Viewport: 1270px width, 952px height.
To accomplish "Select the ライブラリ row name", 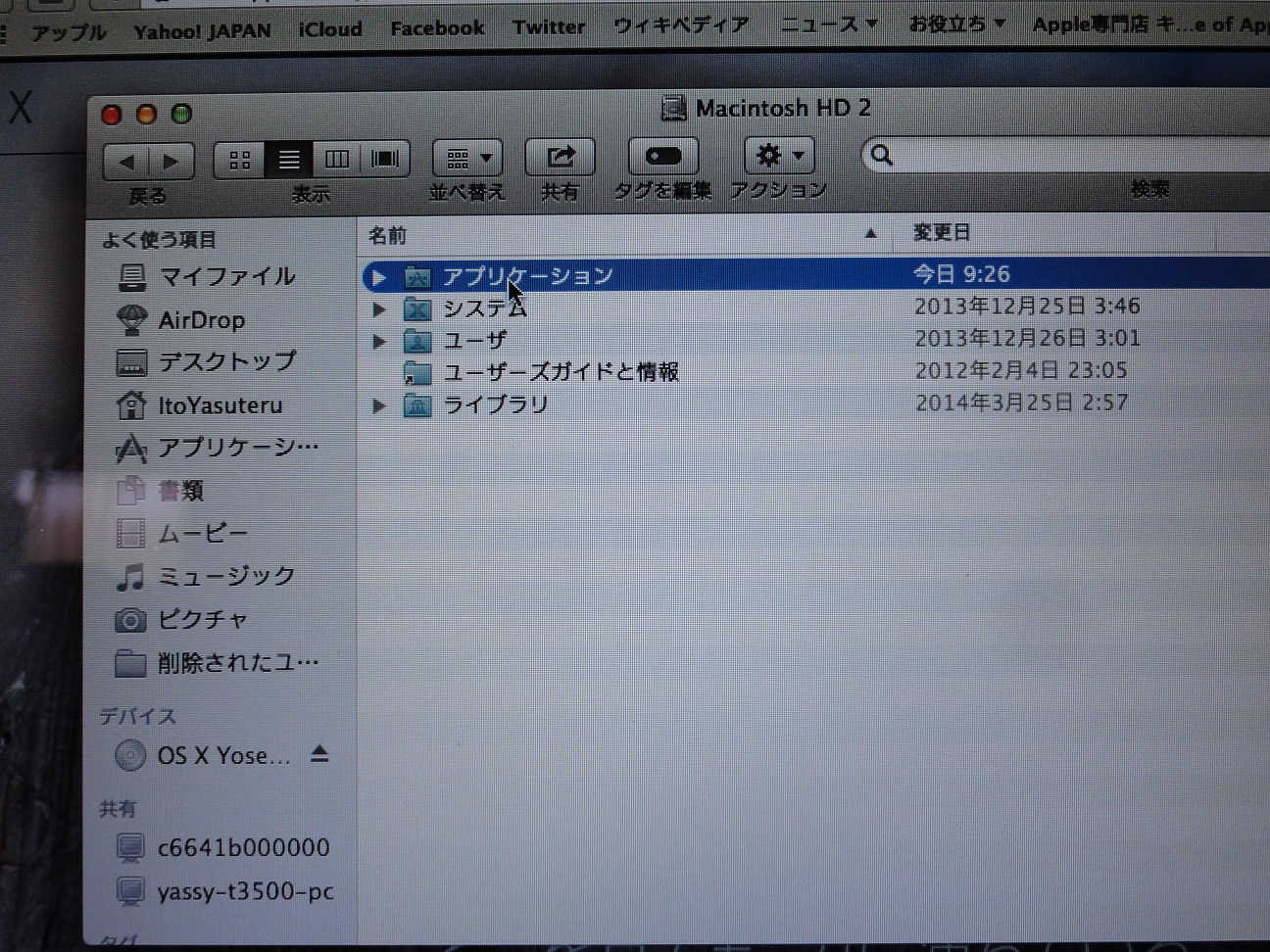I will click(496, 405).
